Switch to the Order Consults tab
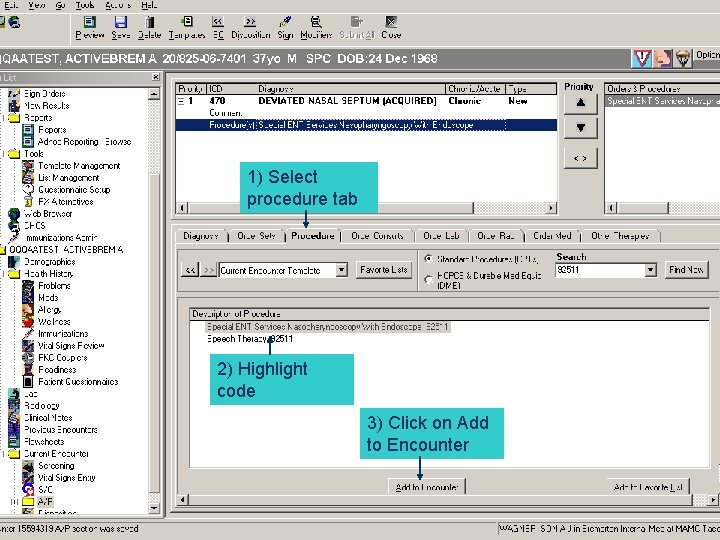This screenshot has width=720, height=540. (377, 236)
